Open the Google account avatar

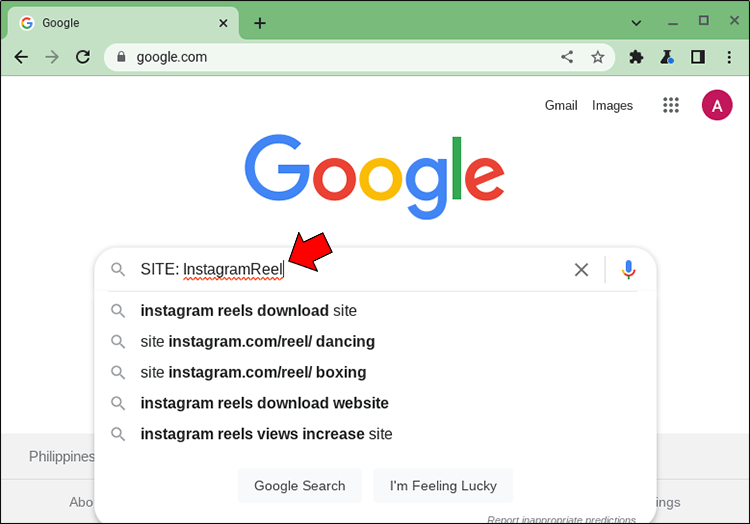click(717, 105)
